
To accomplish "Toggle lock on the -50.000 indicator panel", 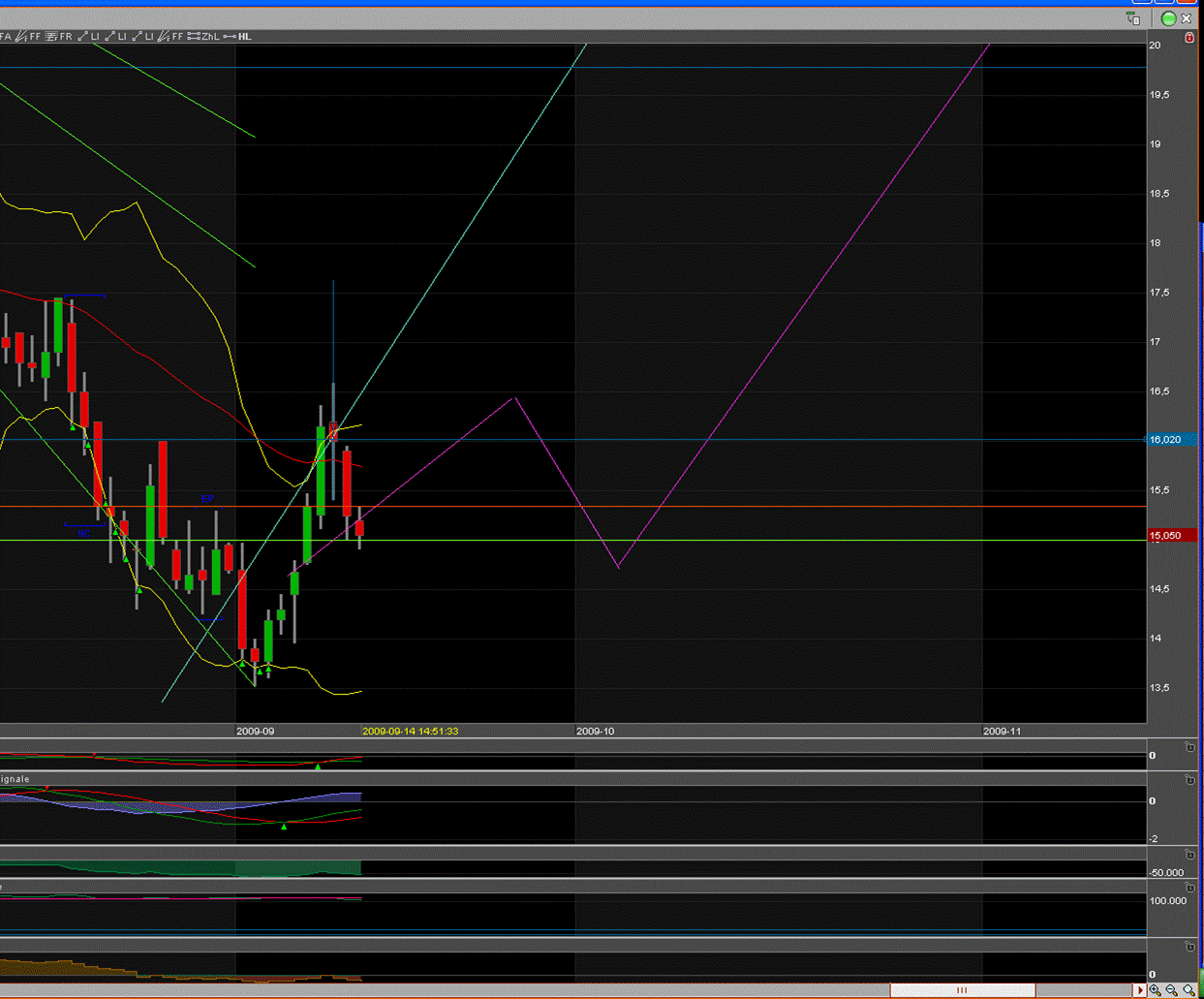I will tap(1189, 855).
